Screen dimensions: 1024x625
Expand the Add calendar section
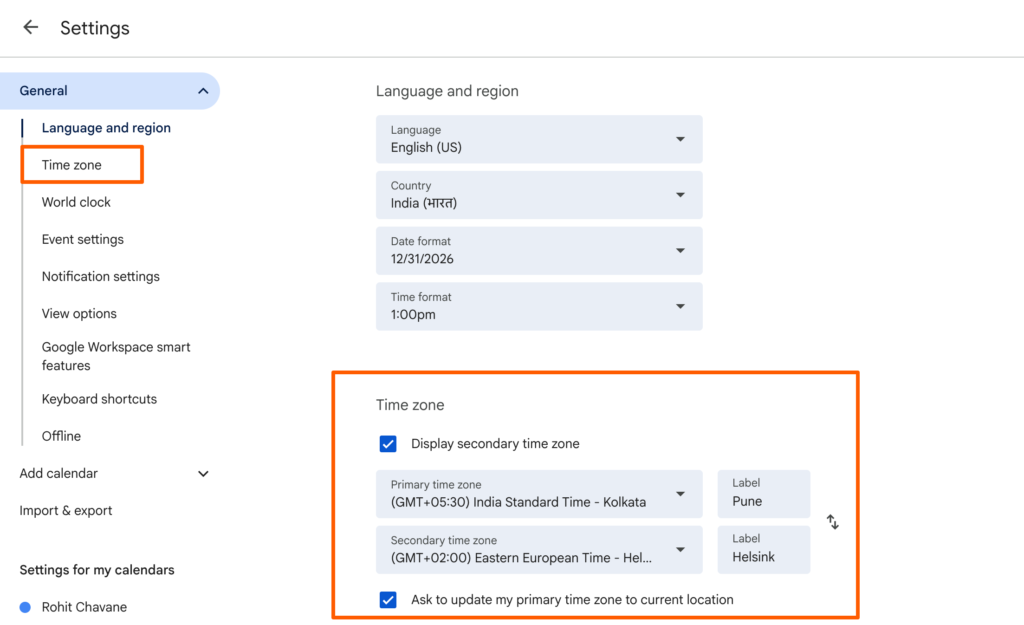click(x=203, y=474)
